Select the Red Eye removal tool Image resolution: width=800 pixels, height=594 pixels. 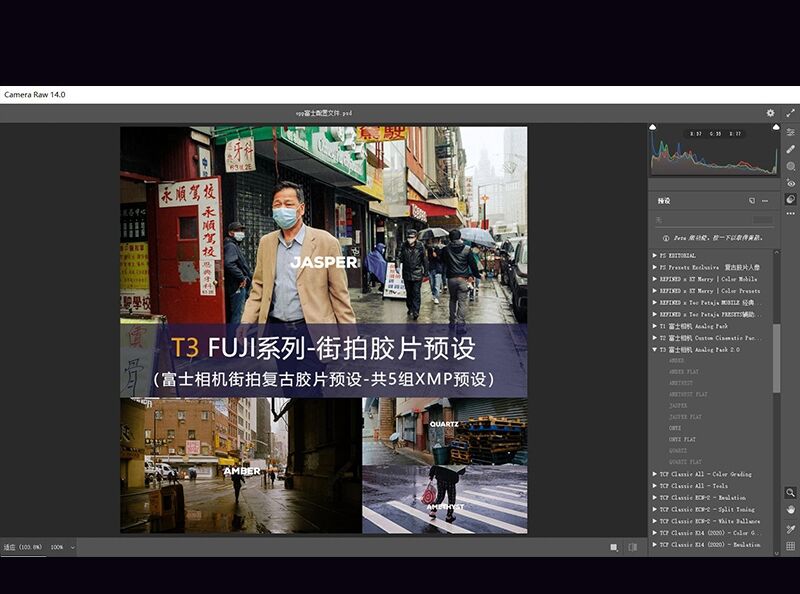(790, 183)
